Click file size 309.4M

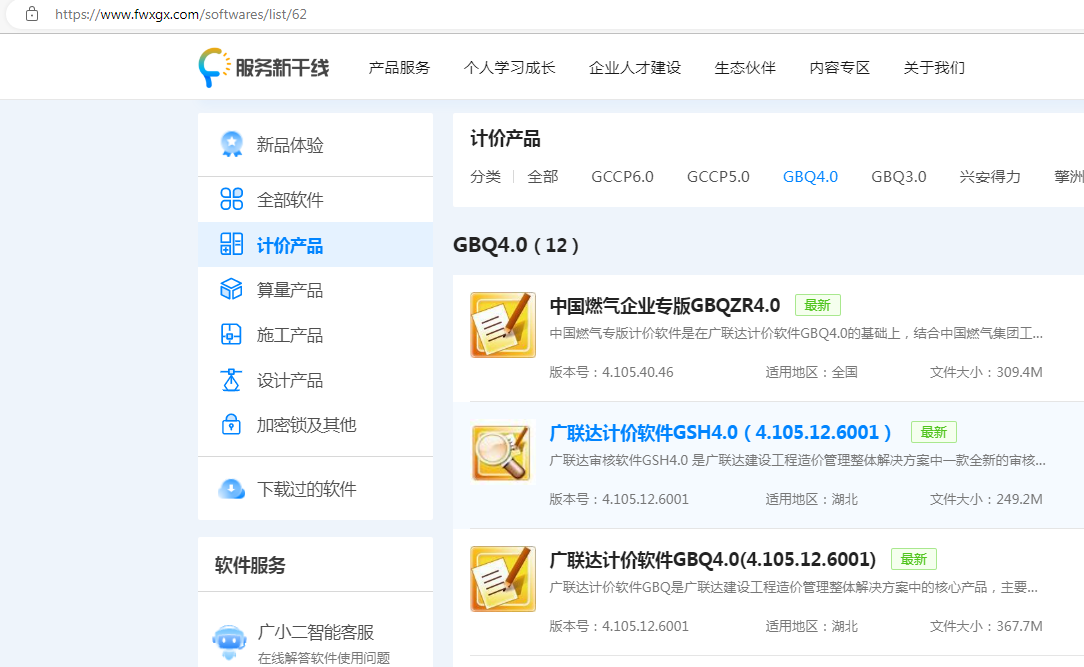1019,372
